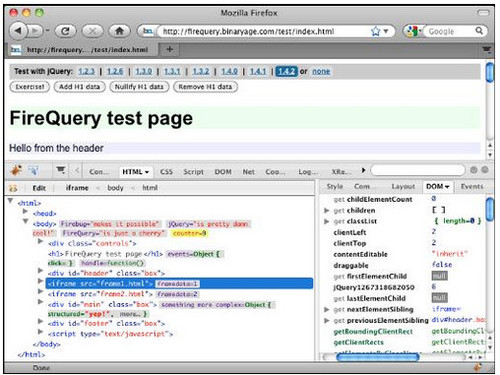Click the page vertical scrollbar thumb
The height and width of the screenshot is (375, 500).
click(490, 72)
